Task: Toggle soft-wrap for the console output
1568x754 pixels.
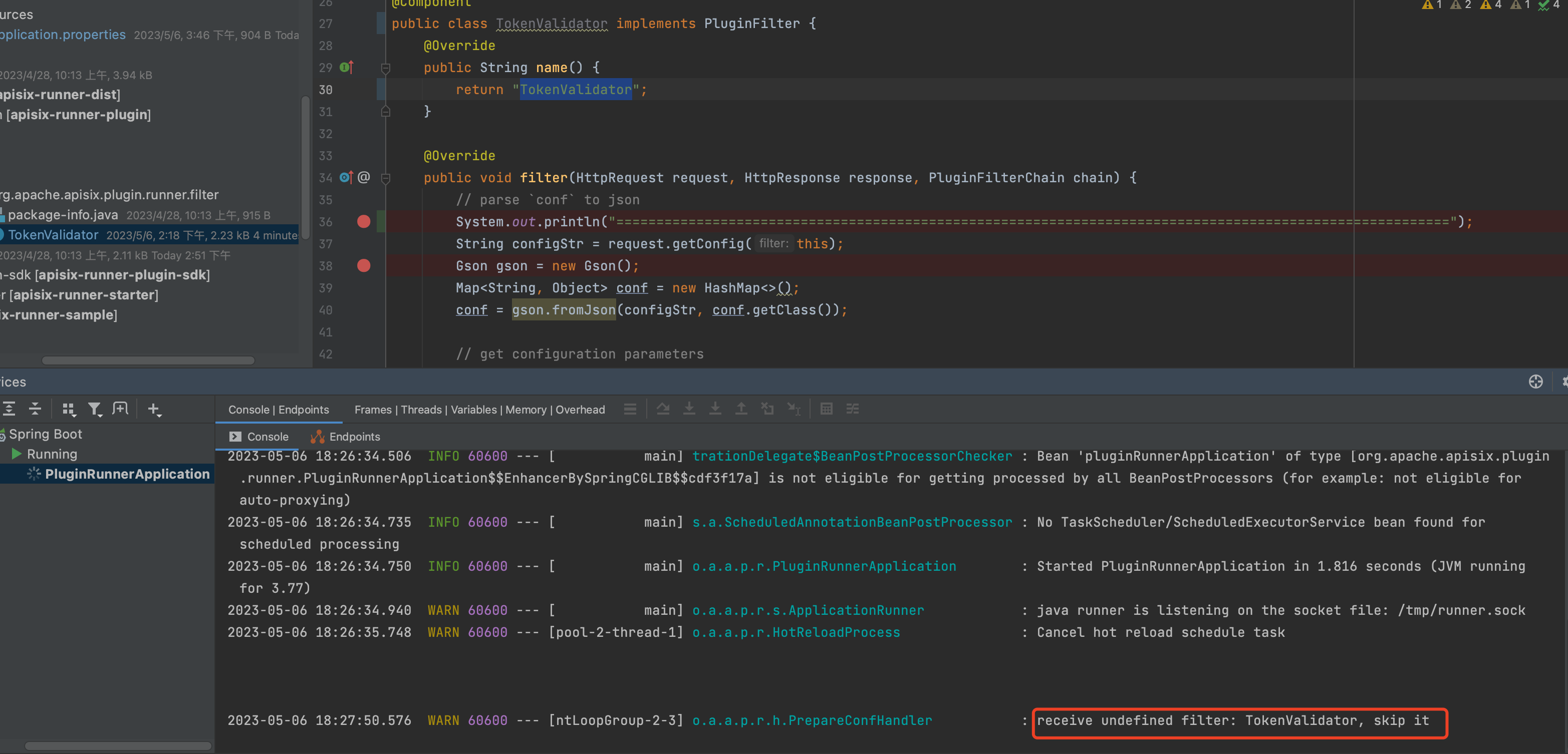Action: [852, 409]
